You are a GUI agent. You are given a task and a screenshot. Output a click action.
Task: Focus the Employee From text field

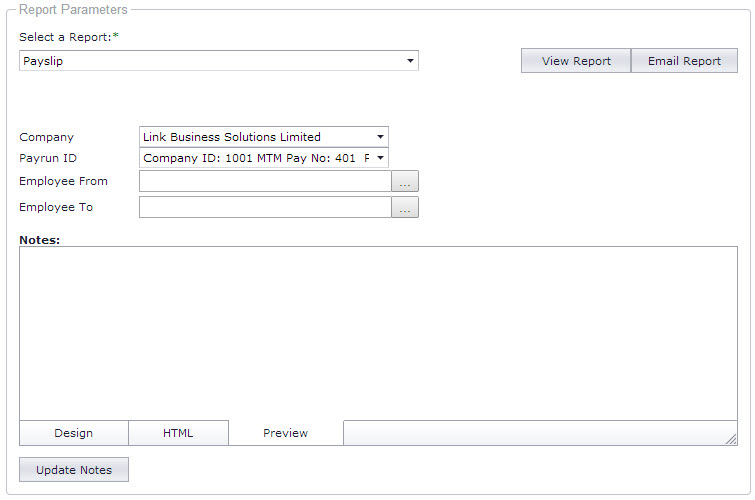coord(265,181)
